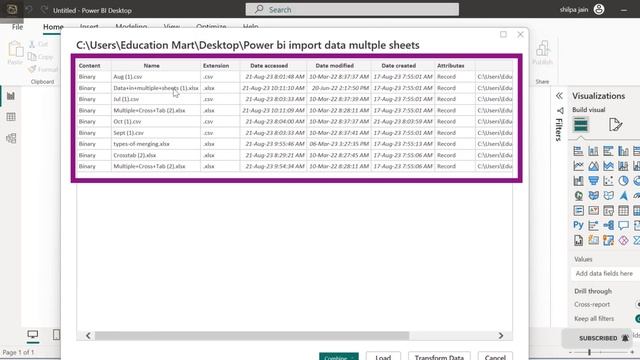This screenshot has width=640, height=360.
Task: Click the horizontal scrollbar thumb
Action: coord(252,336)
